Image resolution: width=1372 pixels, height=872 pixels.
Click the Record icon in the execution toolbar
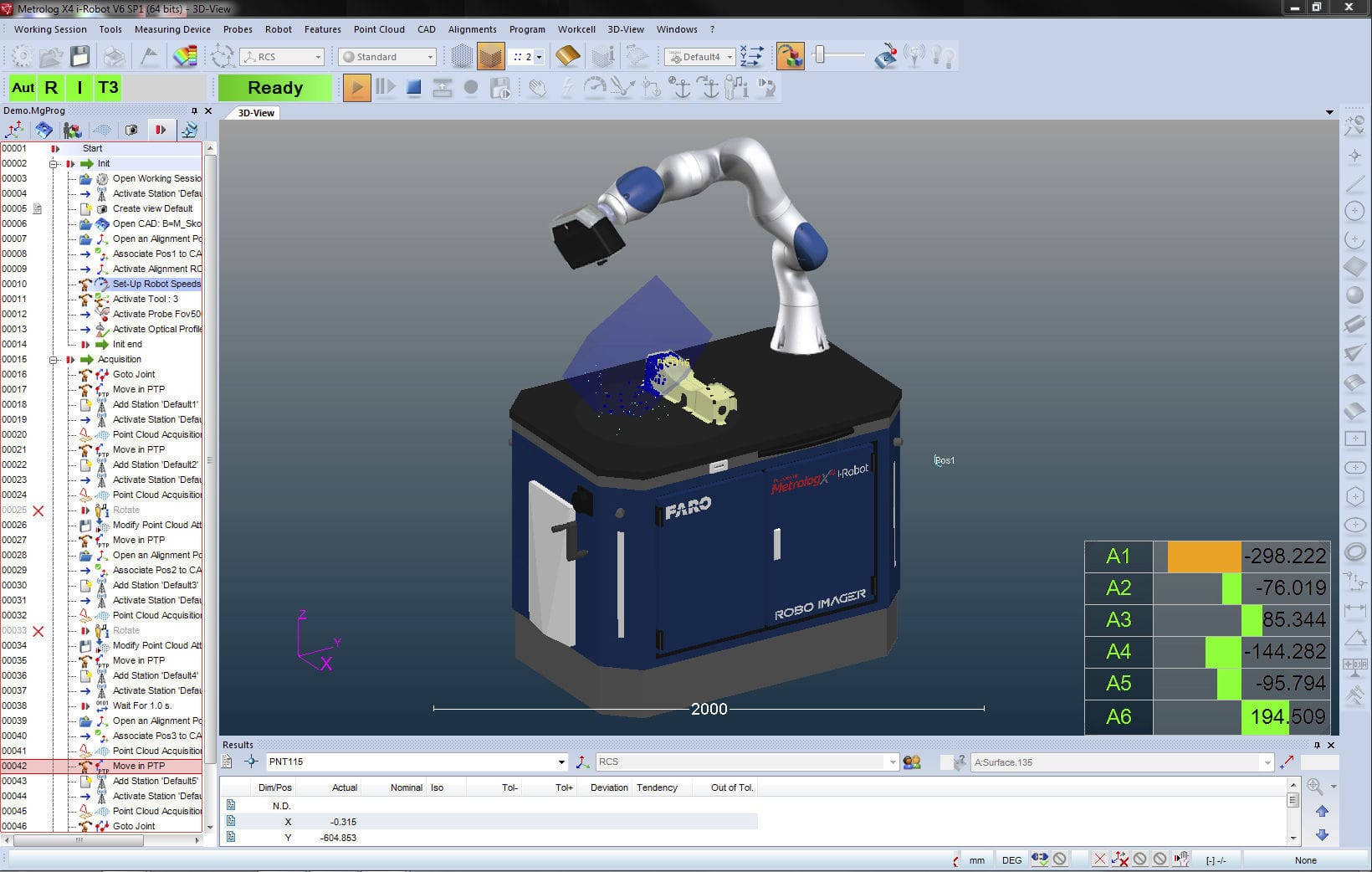pyautogui.click(x=470, y=87)
